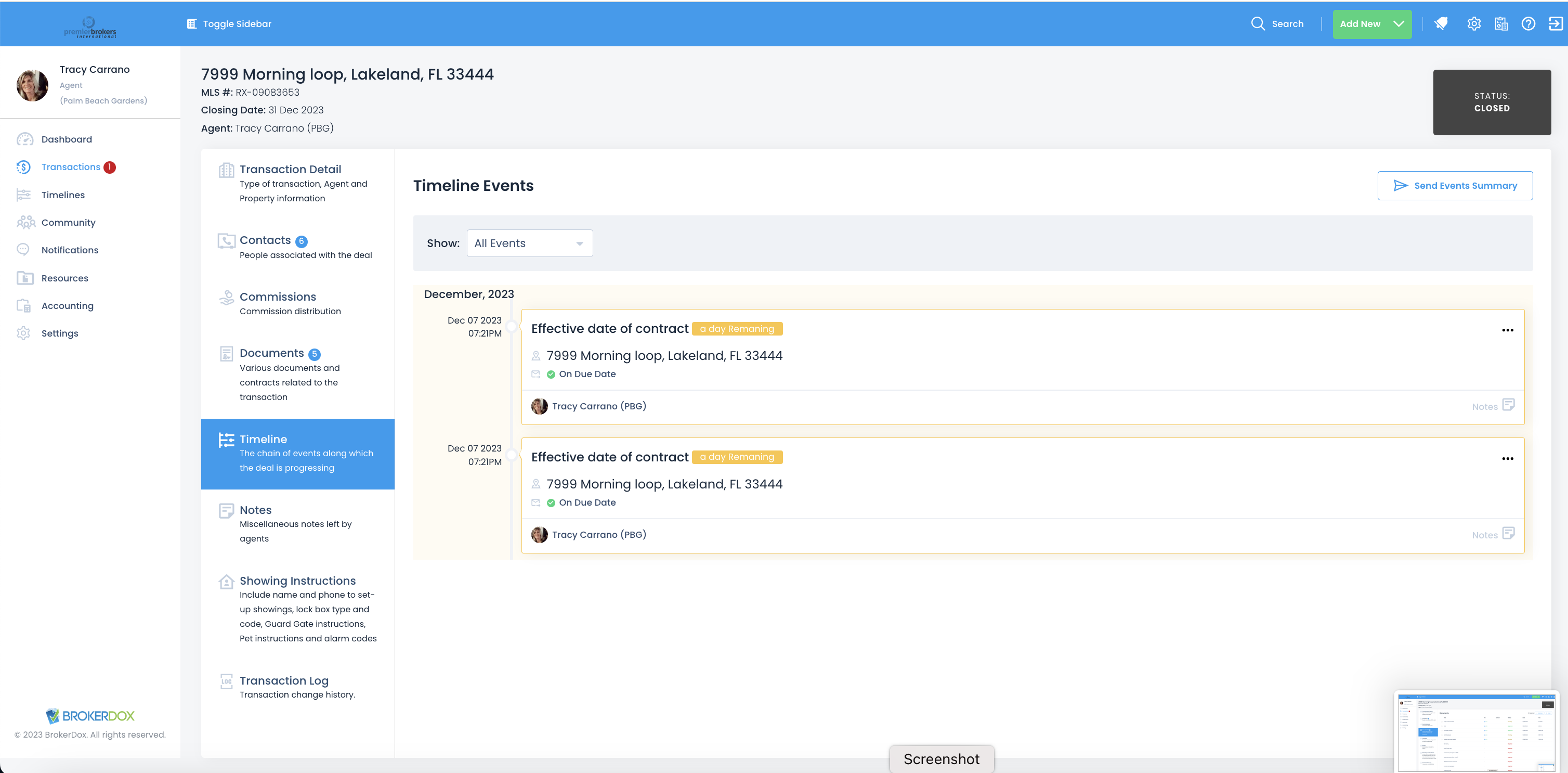The height and width of the screenshot is (773, 1568).
Task: Click the Transactions dollar icon
Action: pos(24,167)
